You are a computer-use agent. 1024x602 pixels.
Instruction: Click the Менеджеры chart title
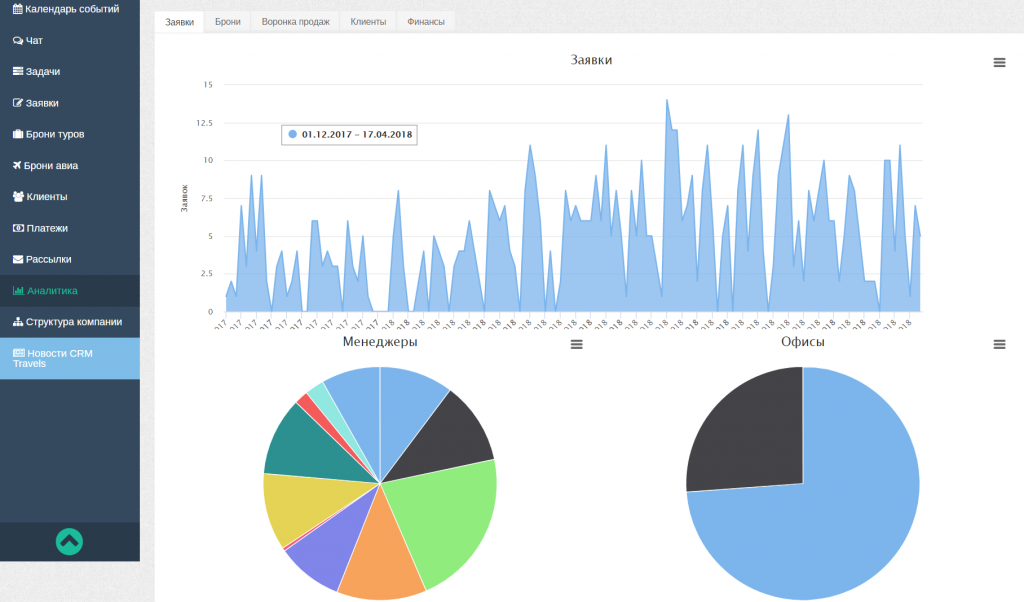380,341
